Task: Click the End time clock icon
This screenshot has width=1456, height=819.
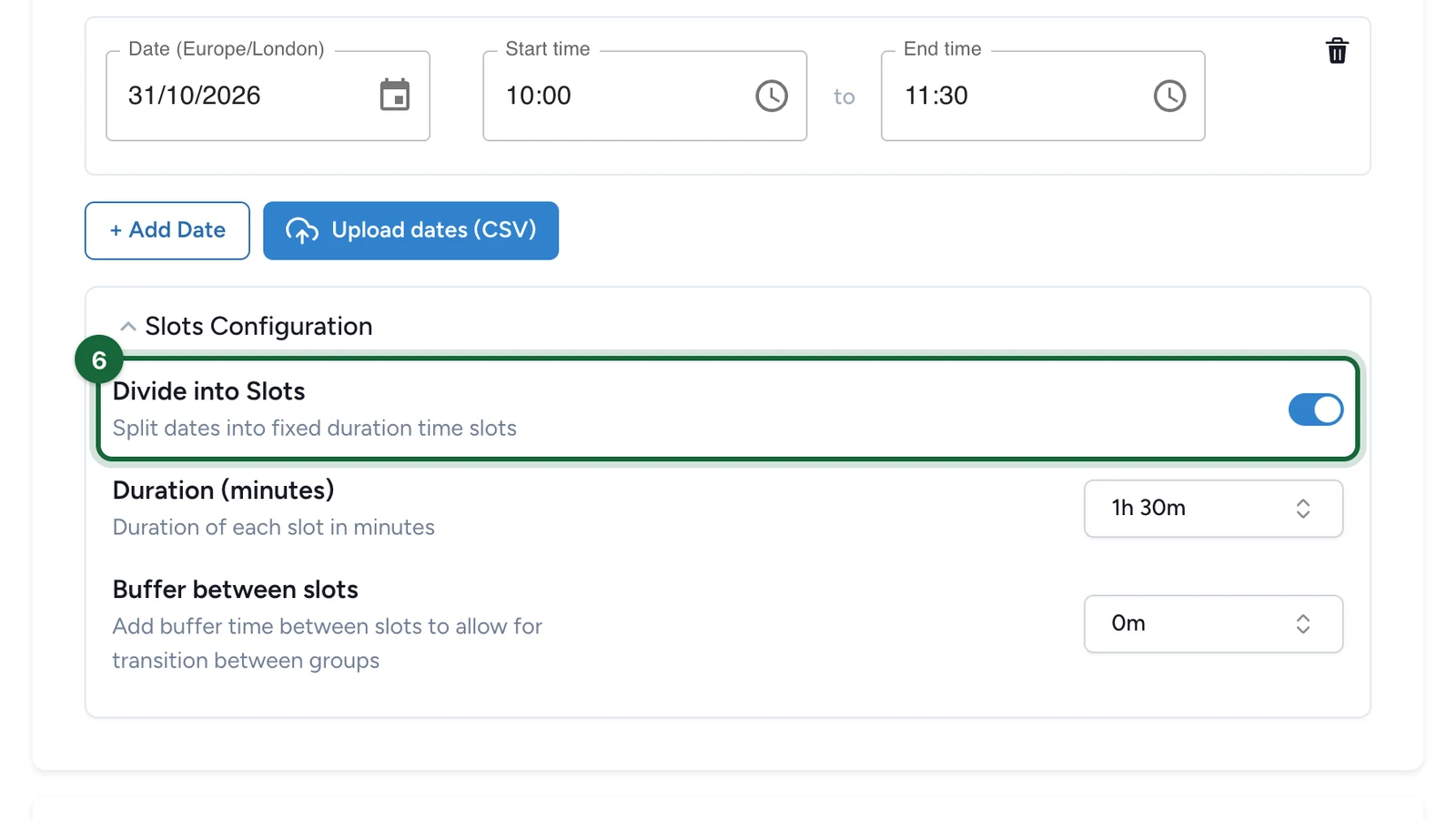Action: (1169, 96)
